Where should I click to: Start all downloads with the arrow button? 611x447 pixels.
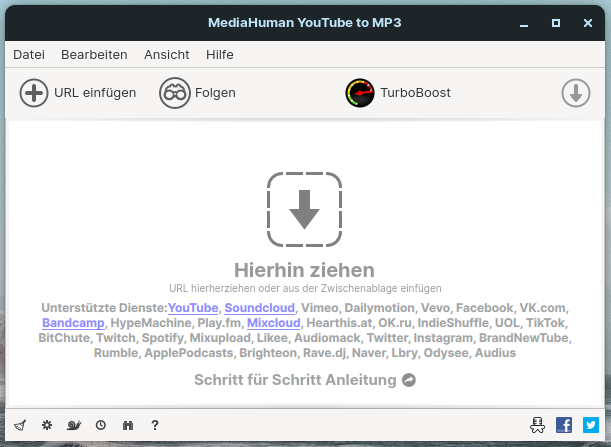point(576,93)
